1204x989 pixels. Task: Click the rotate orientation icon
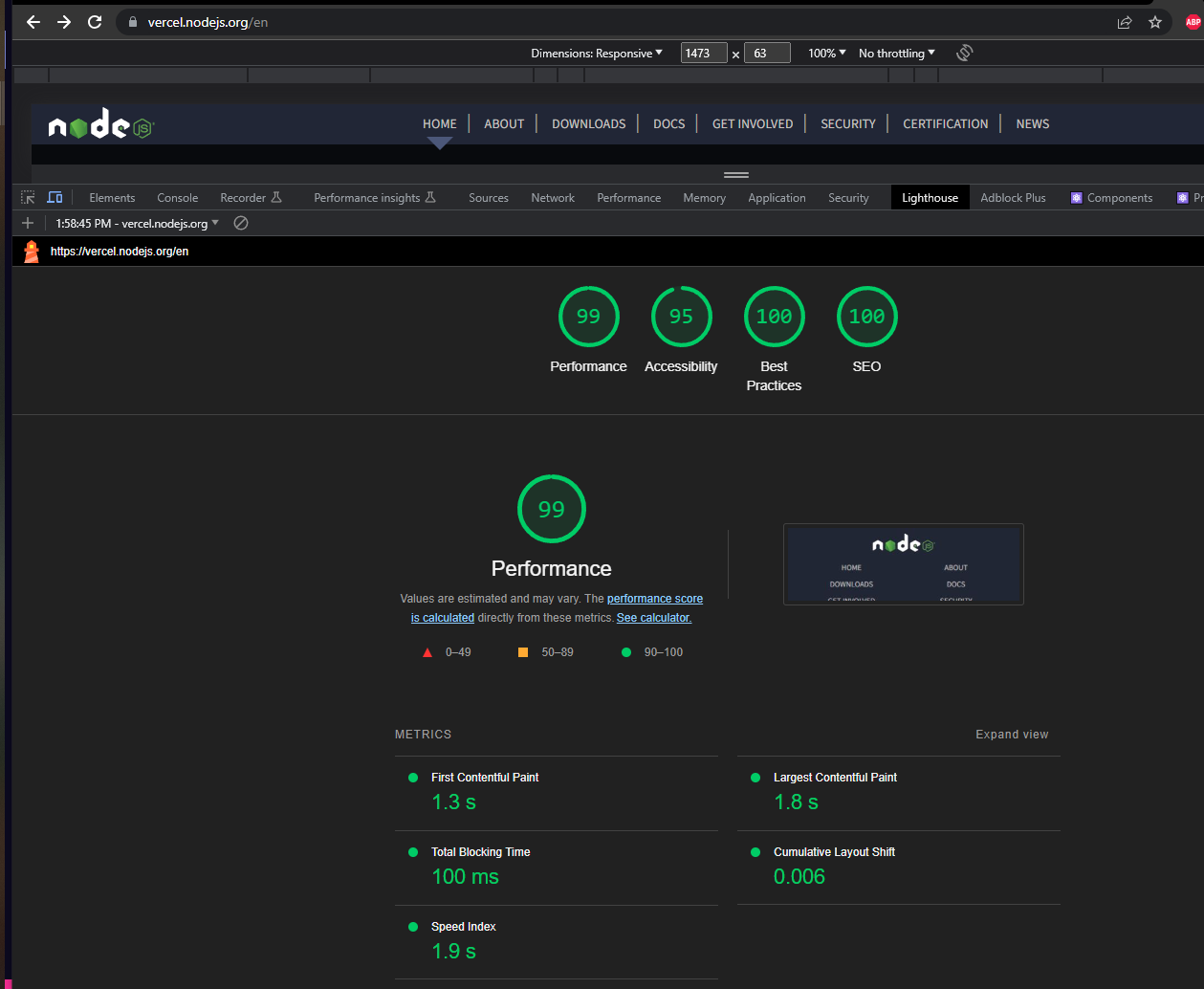964,53
